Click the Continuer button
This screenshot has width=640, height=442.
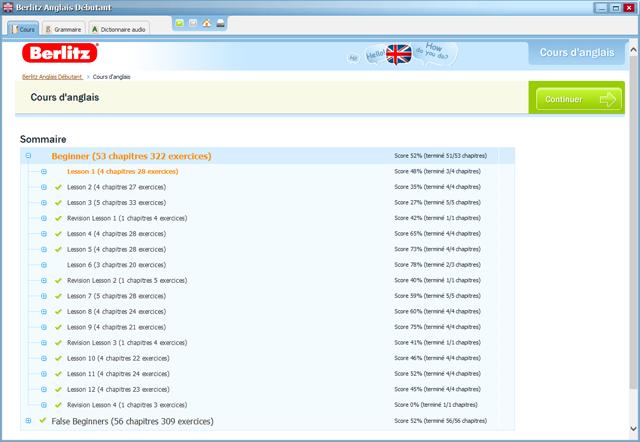pos(579,99)
